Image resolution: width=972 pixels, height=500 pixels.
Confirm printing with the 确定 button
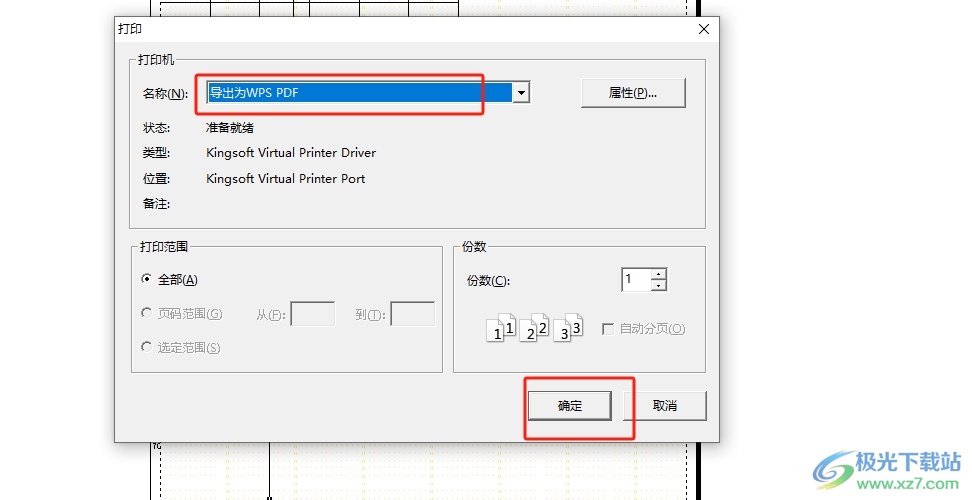click(x=570, y=406)
